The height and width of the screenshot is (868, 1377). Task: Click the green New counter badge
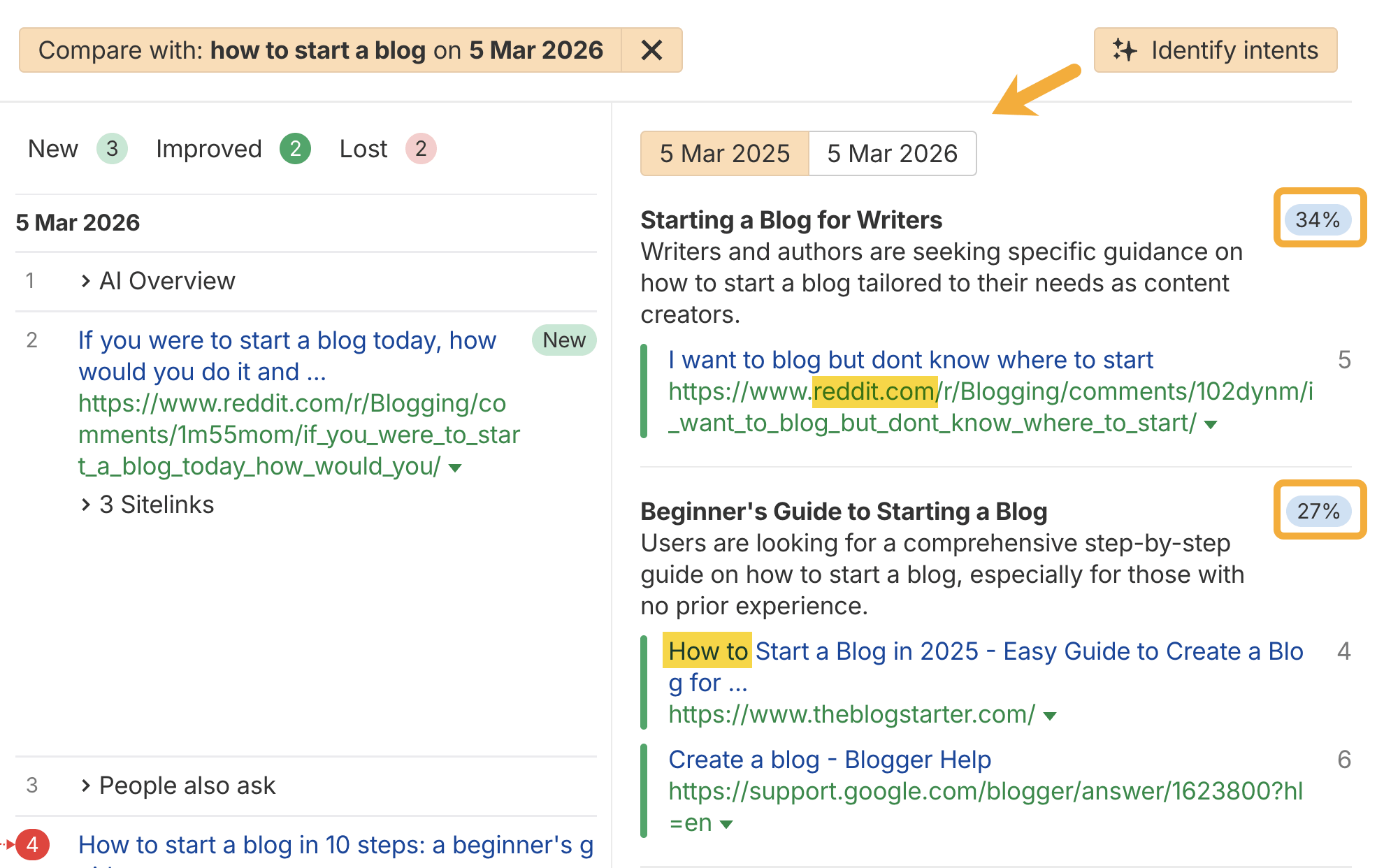(111, 148)
